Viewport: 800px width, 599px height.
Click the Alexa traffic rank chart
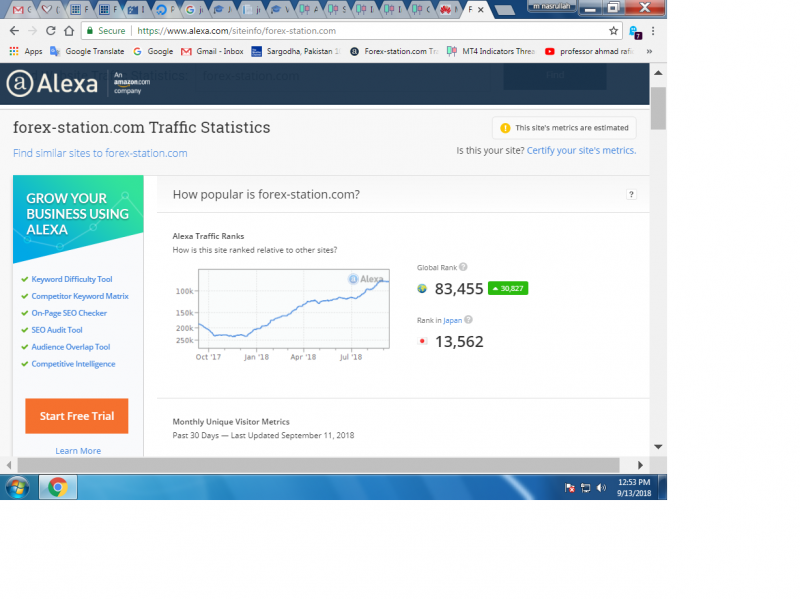tap(294, 309)
